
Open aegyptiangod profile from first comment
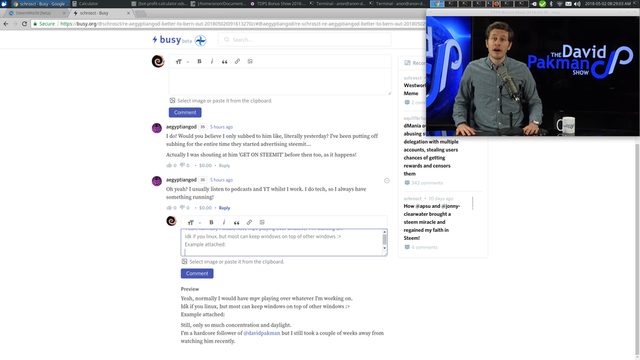coord(181,127)
